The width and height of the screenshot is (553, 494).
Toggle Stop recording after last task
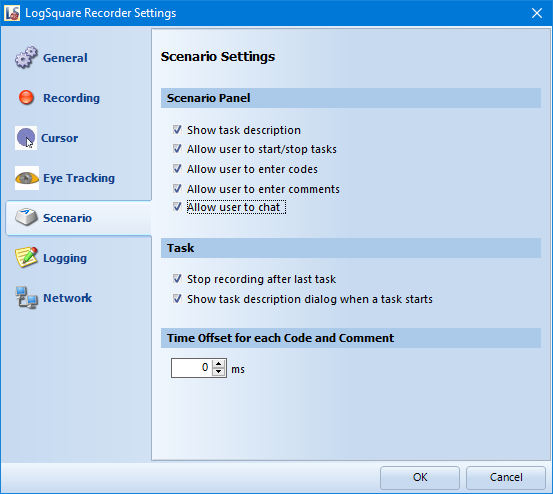[177, 279]
